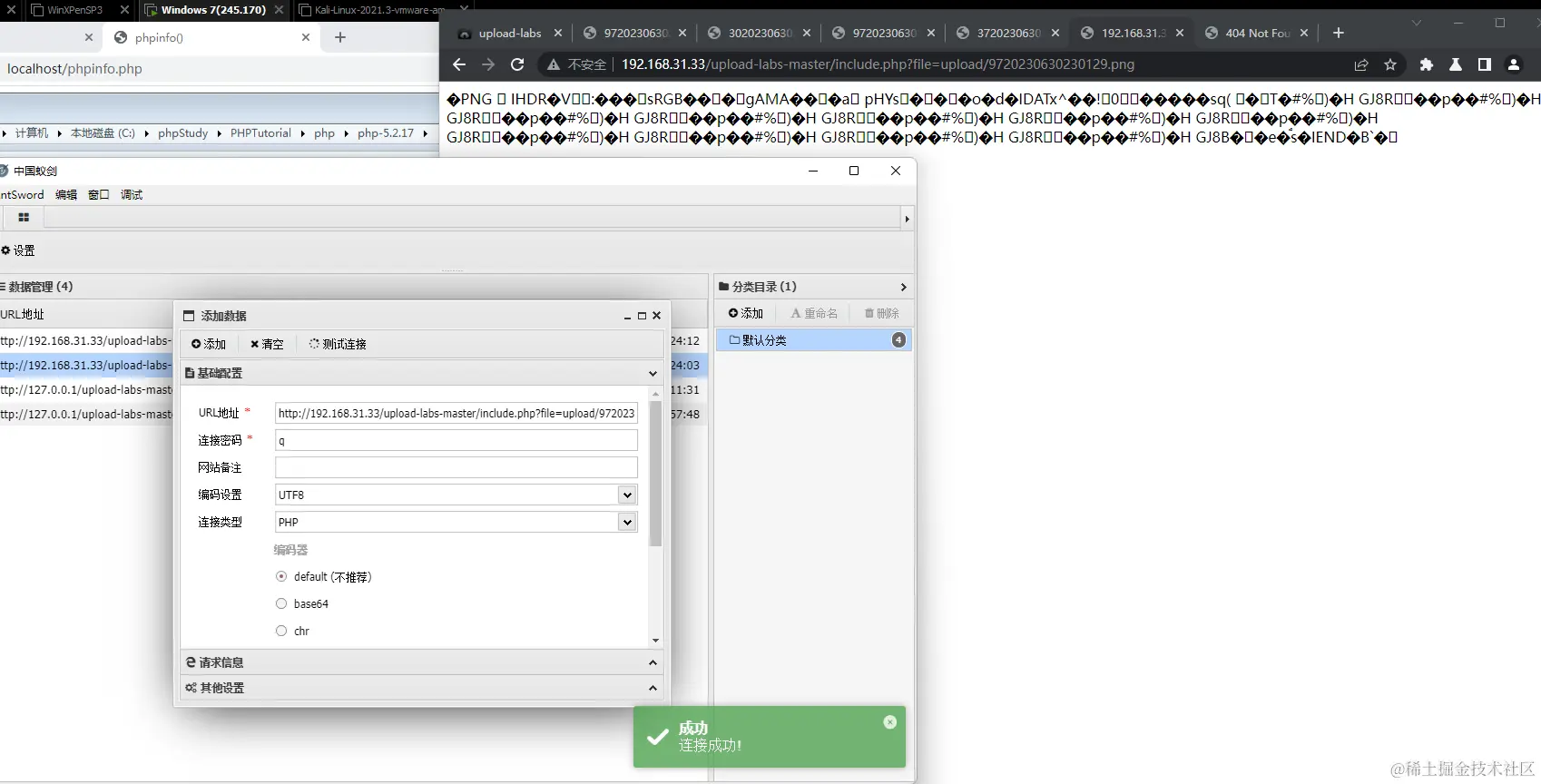Image resolution: width=1541 pixels, height=784 pixels.
Task: Click 添加 in the 分类目录 panel
Action: tap(746, 313)
